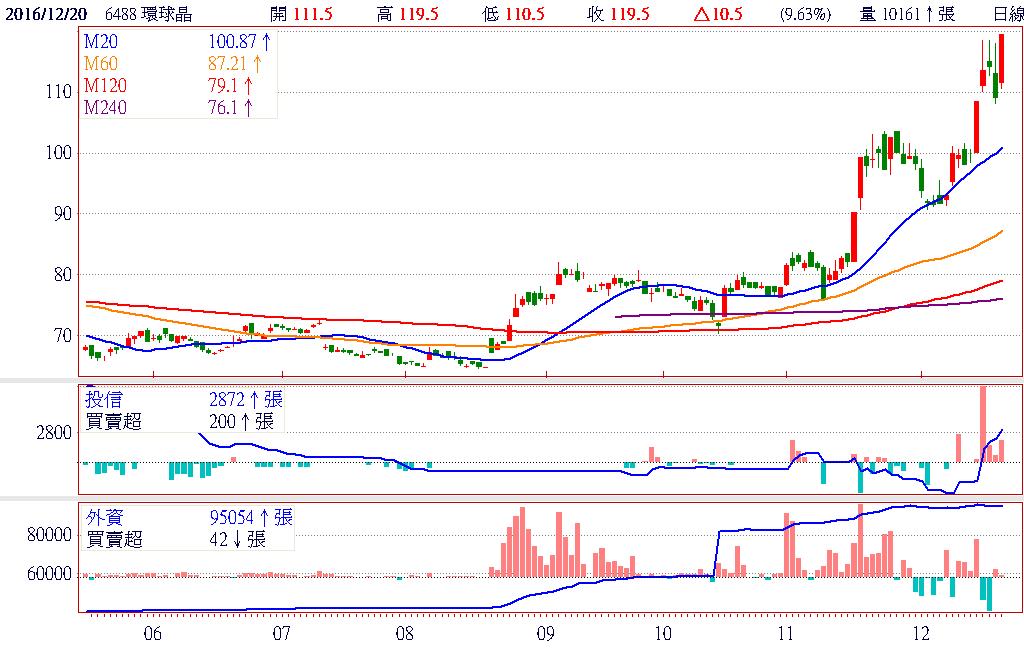Click the date 2016/12/20 in header

pyautogui.click(x=46, y=14)
